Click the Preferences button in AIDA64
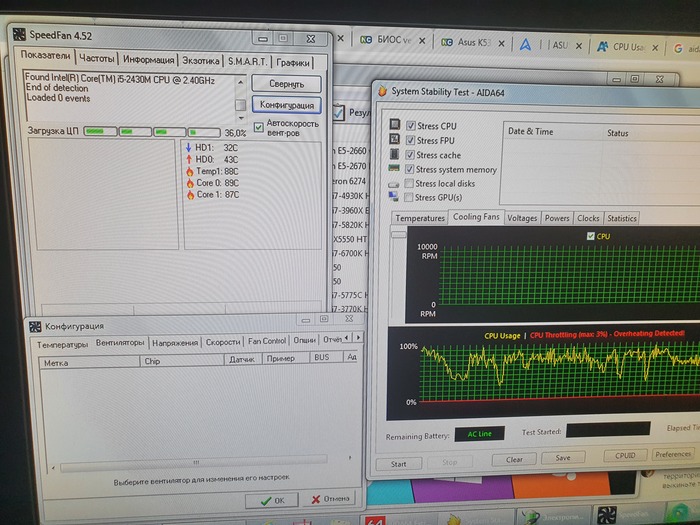 tap(673, 455)
